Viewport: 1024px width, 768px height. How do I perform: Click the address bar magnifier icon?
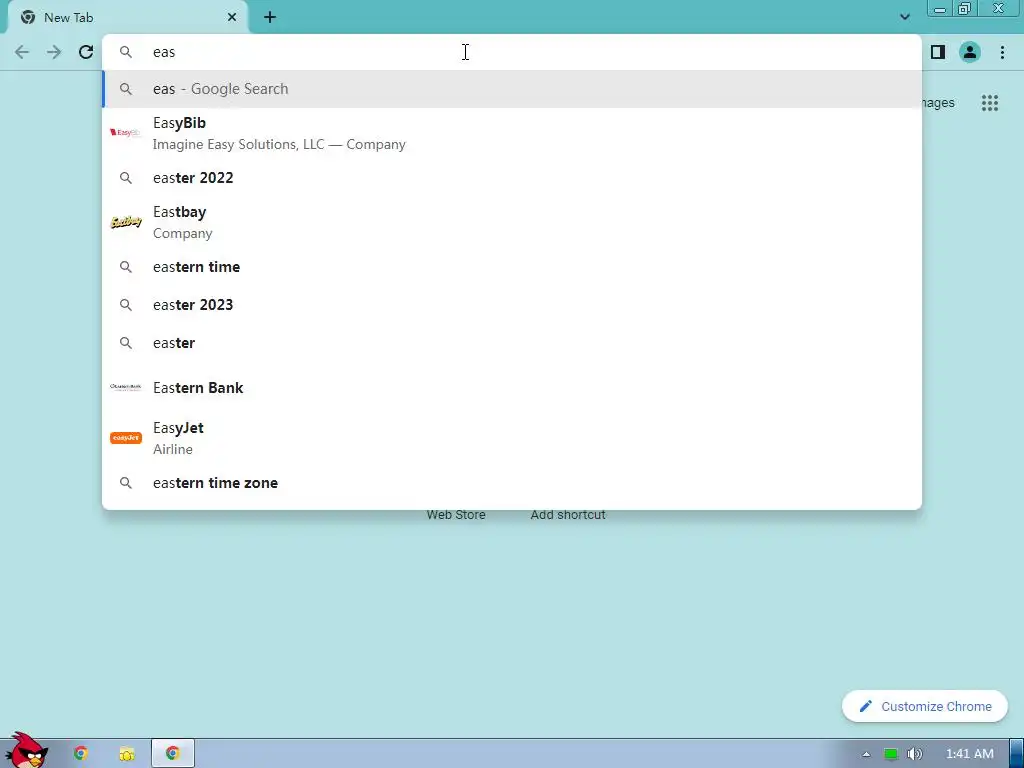(125, 52)
